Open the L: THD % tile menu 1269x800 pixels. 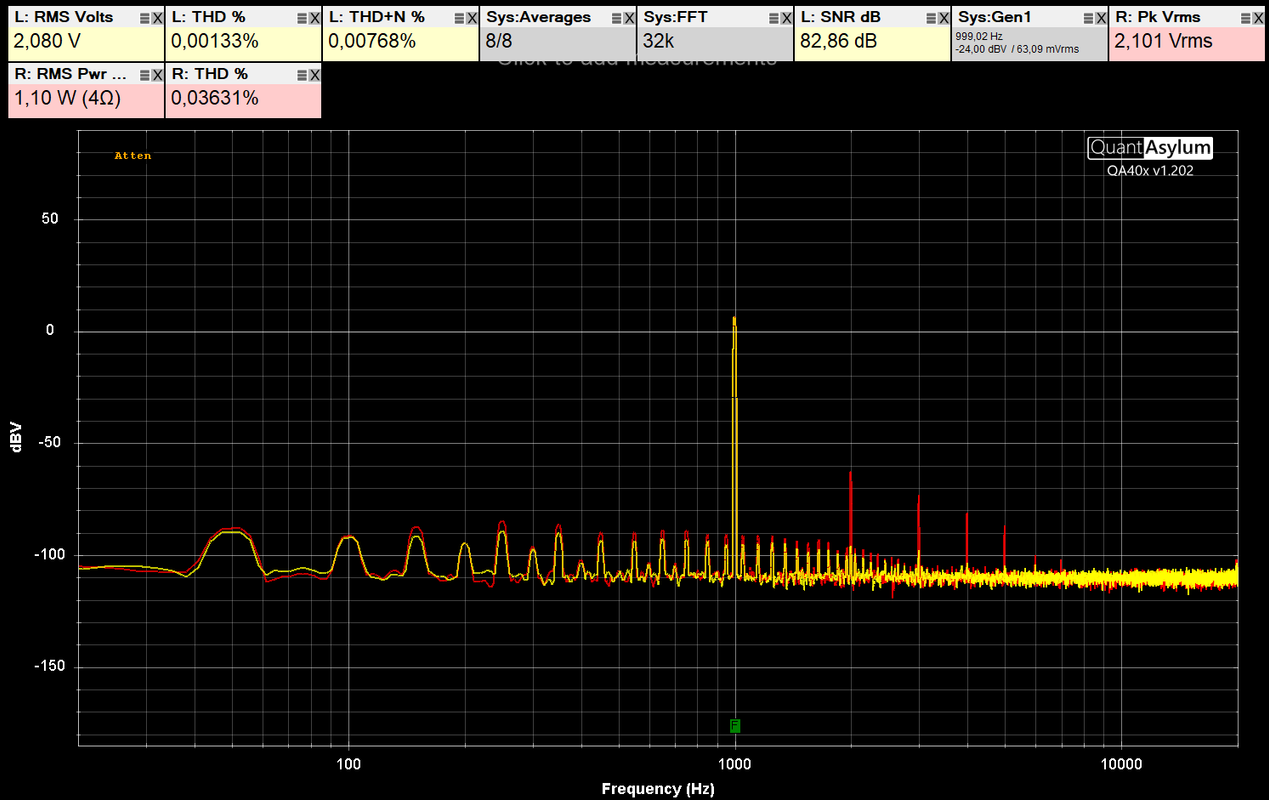tap(302, 19)
